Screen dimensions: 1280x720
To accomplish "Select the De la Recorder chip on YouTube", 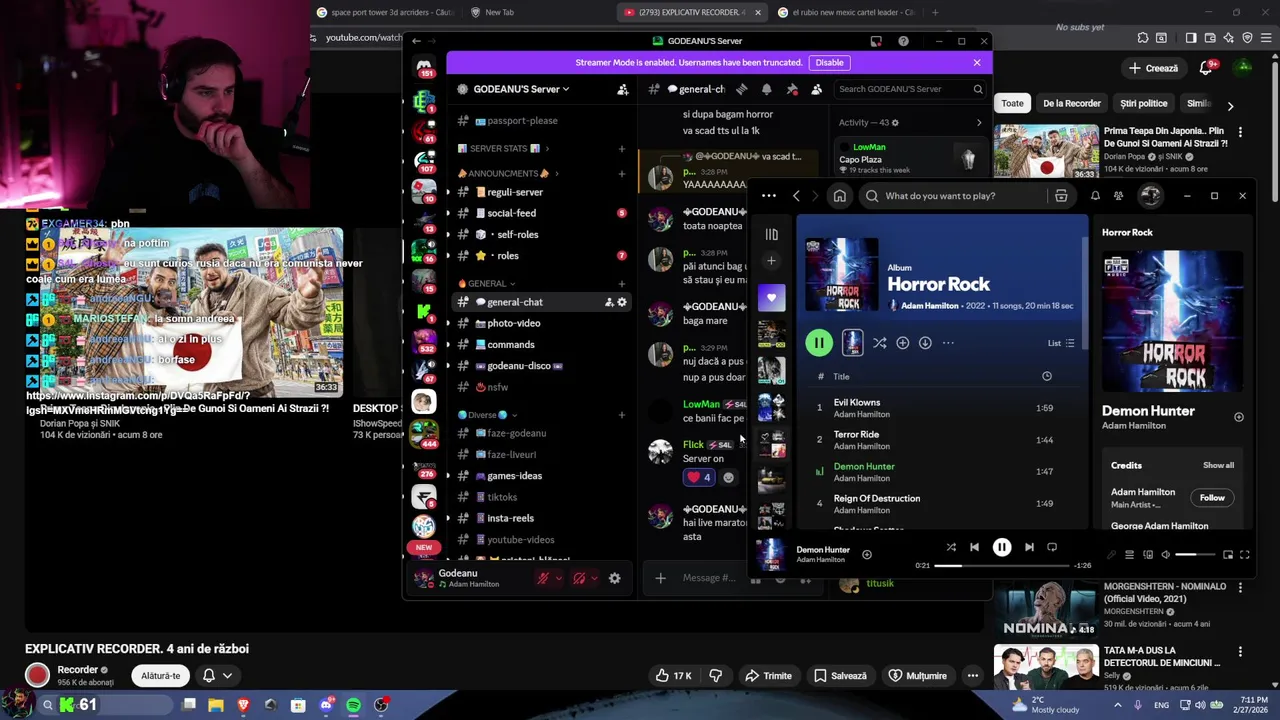I will coord(1071,103).
